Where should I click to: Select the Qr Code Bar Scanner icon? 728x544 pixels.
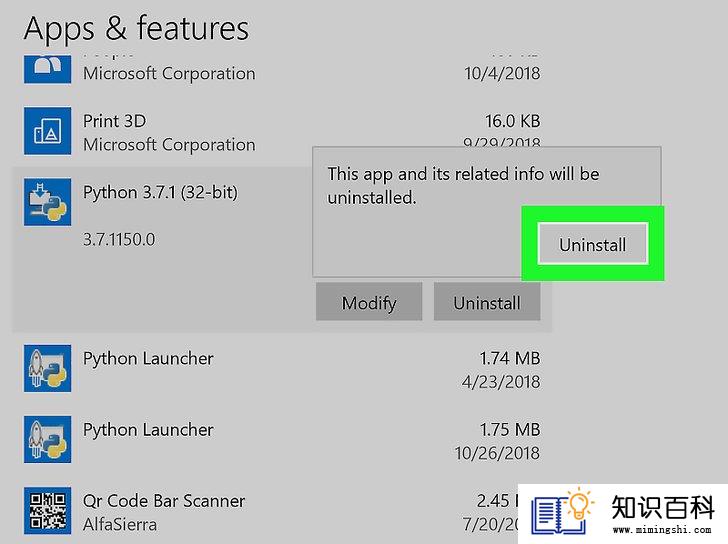[x=47, y=511]
